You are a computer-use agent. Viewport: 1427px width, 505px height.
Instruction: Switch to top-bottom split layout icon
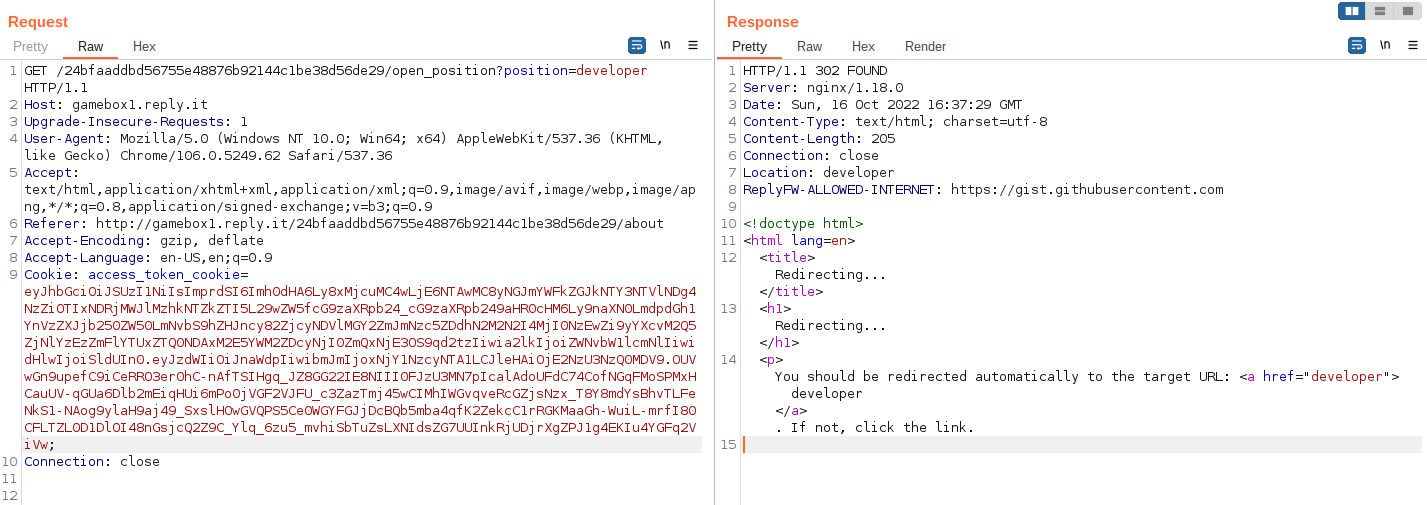pos(1380,11)
